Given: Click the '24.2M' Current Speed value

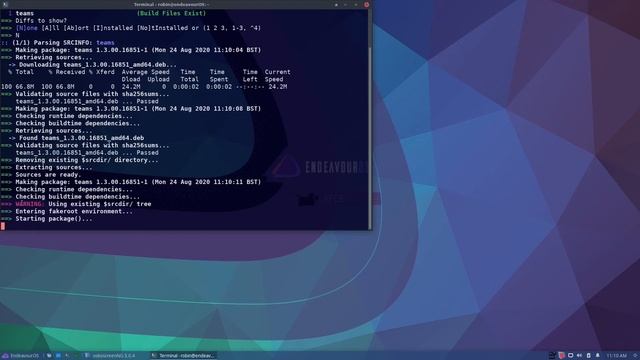Looking at the screenshot, I should pyautogui.click(x=278, y=87).
